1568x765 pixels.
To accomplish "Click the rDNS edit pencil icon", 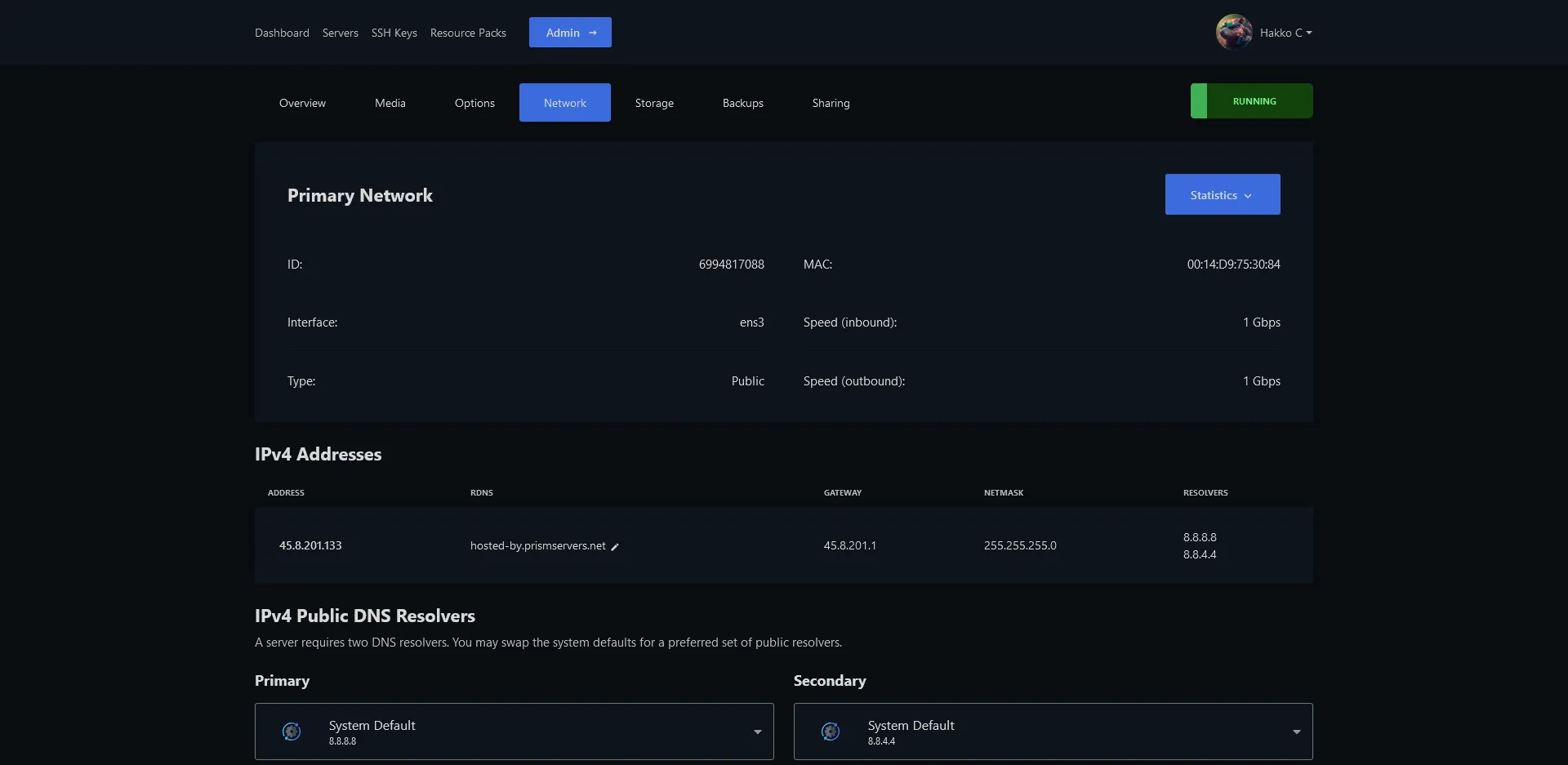I will [615, 547].
